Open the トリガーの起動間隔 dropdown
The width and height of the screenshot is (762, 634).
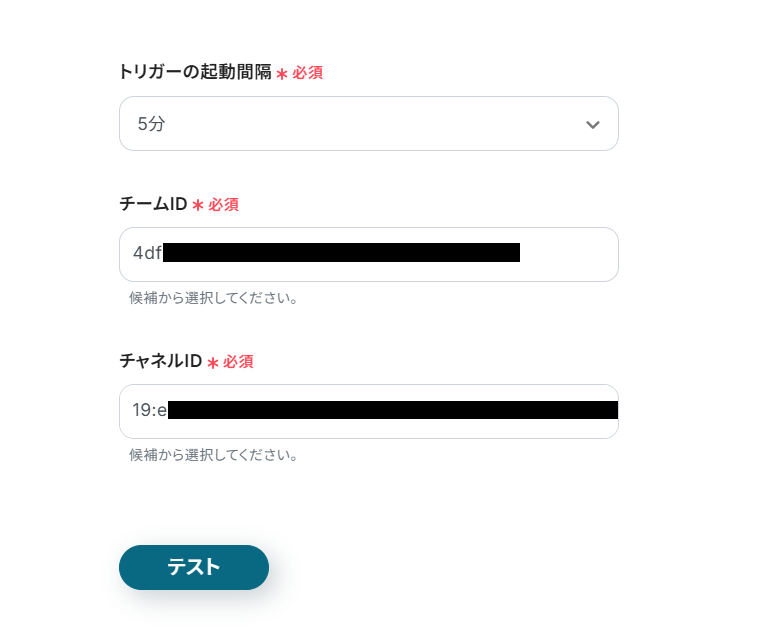tap(368, 124)
